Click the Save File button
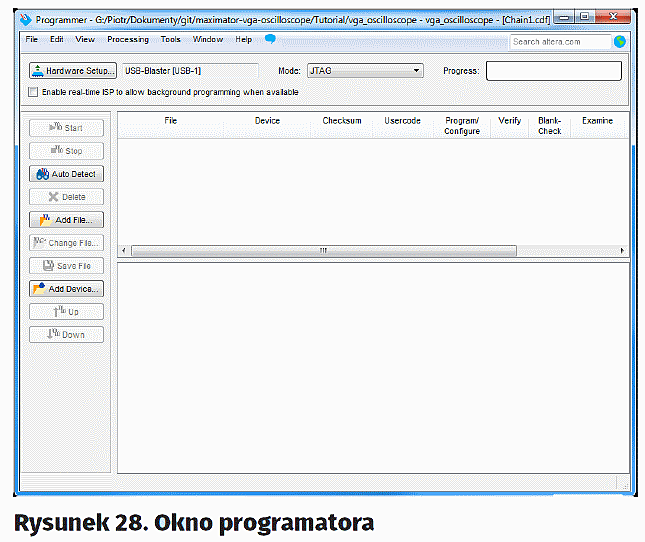 click(67, 266)
